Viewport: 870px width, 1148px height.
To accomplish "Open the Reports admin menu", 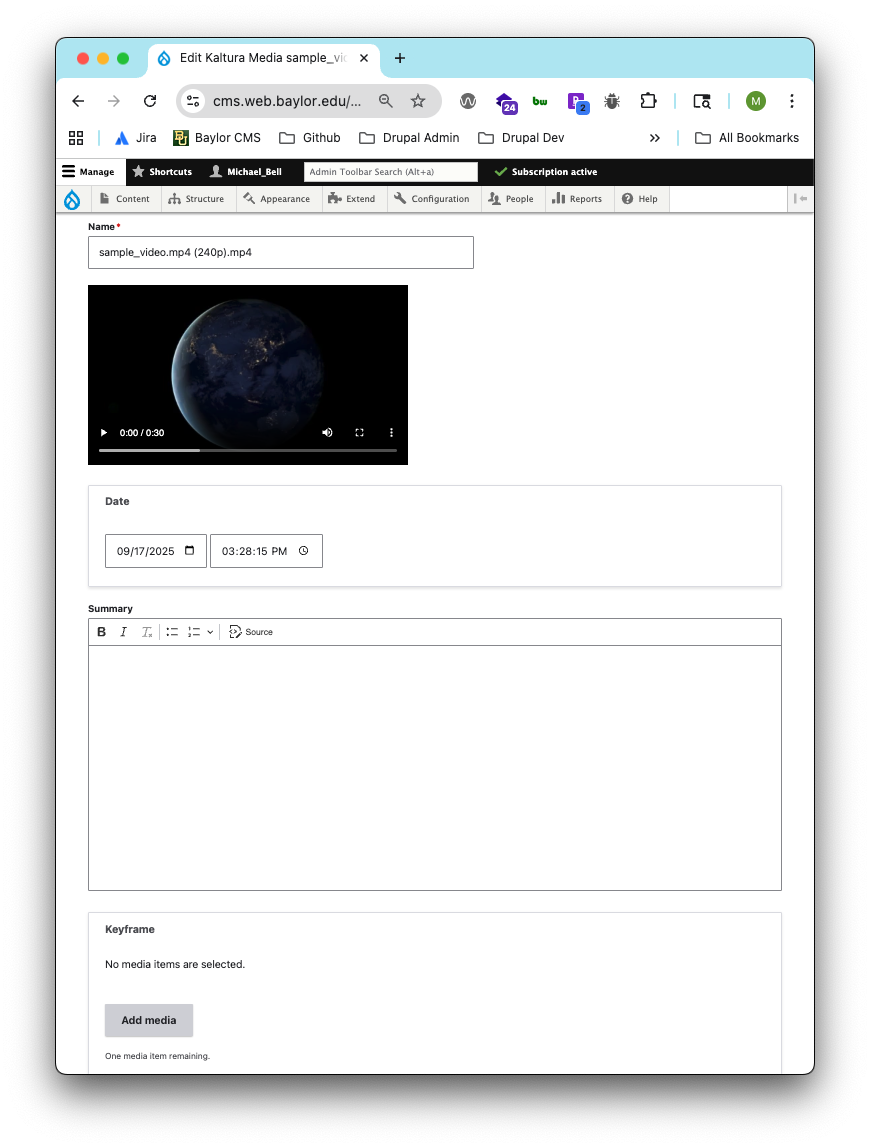I will click(x=577, y=198).
